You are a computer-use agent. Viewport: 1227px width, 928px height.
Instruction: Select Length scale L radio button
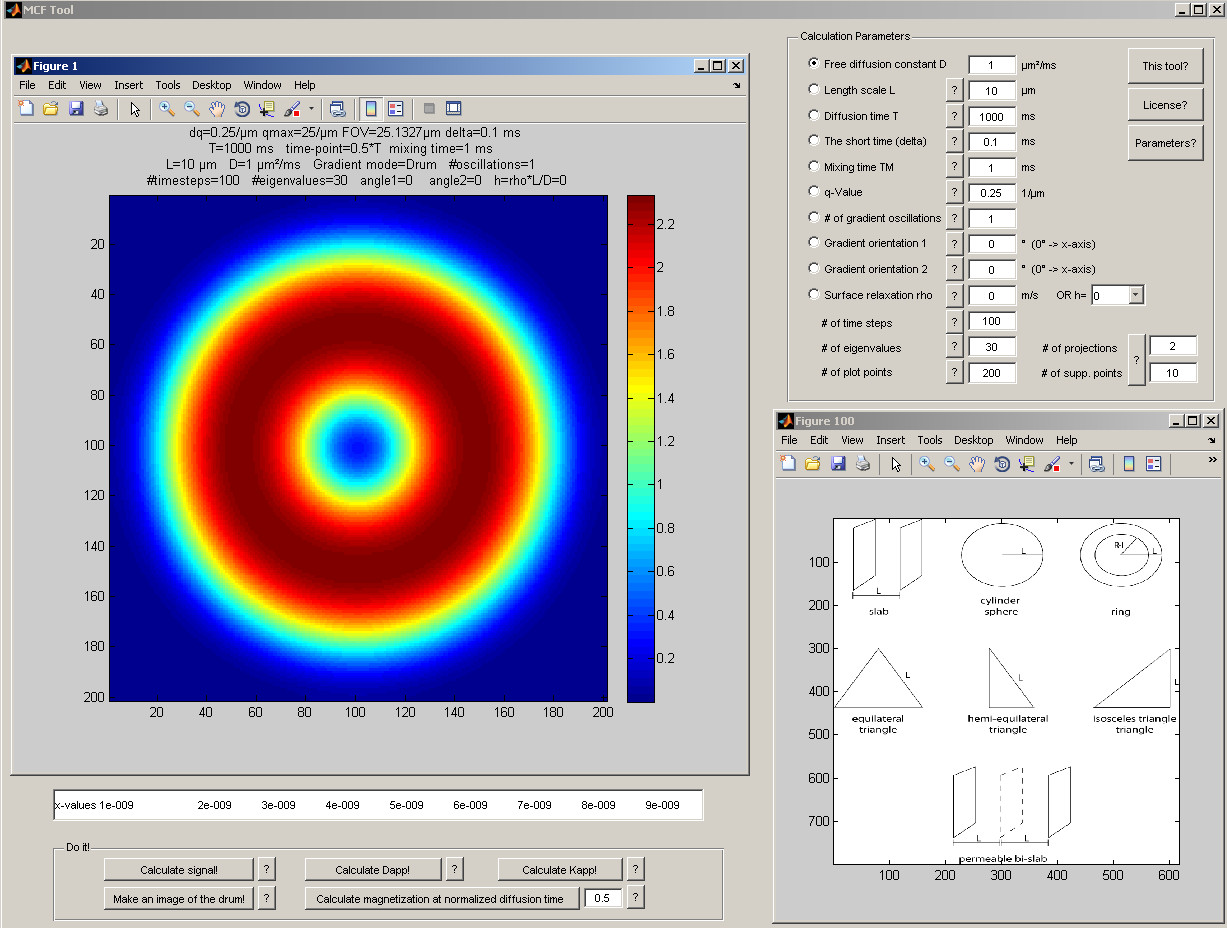pos(814,89)
